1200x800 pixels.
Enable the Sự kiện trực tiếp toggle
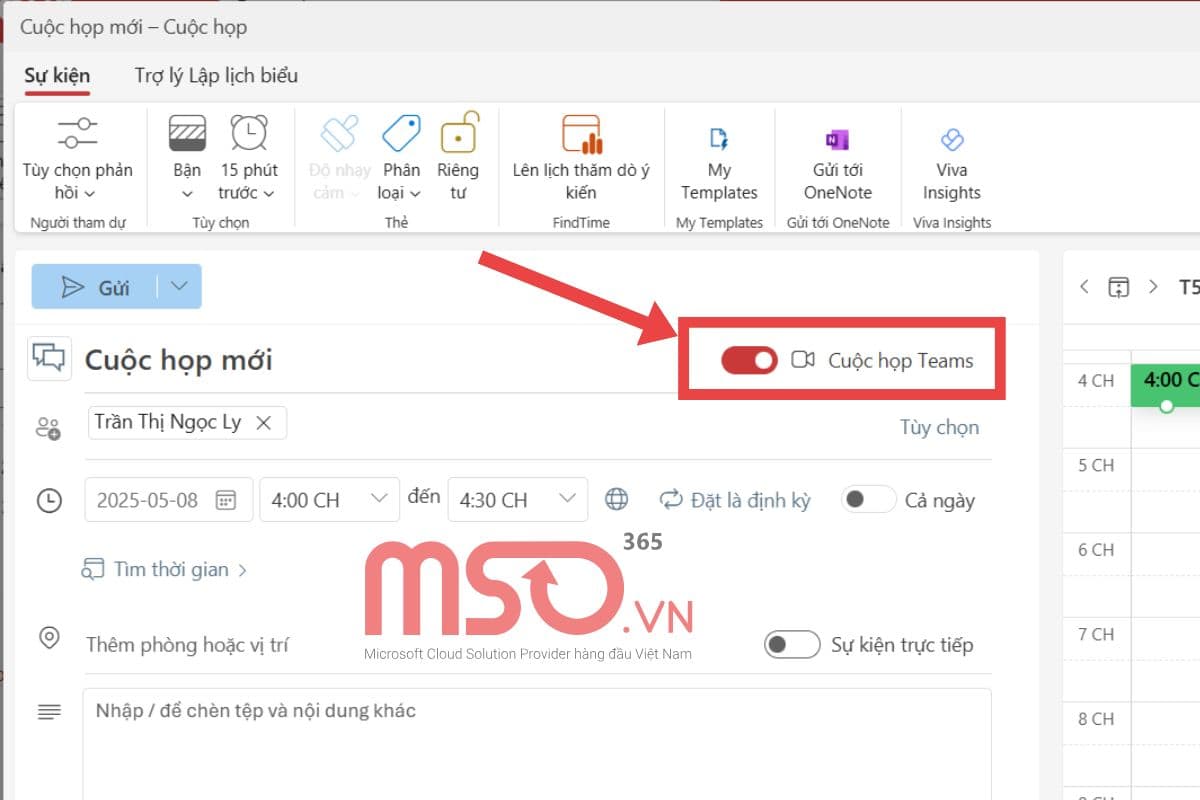click(792, 644)
